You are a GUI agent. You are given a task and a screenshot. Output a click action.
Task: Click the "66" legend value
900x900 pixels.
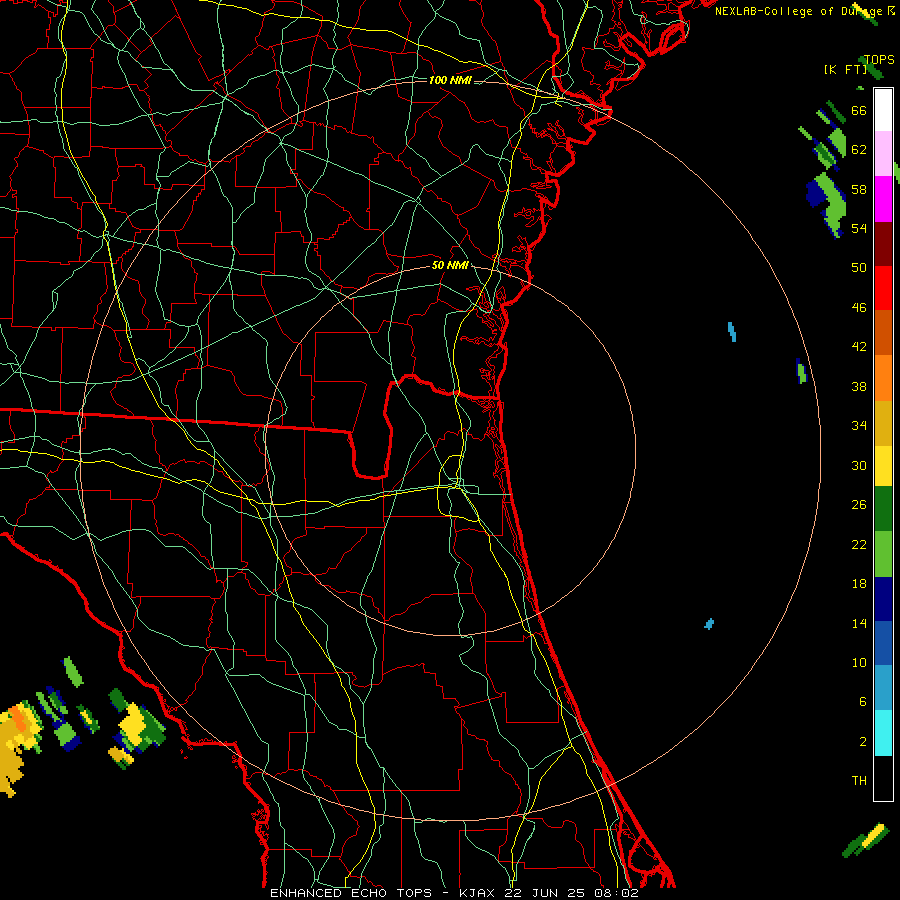tap(859, 110)
